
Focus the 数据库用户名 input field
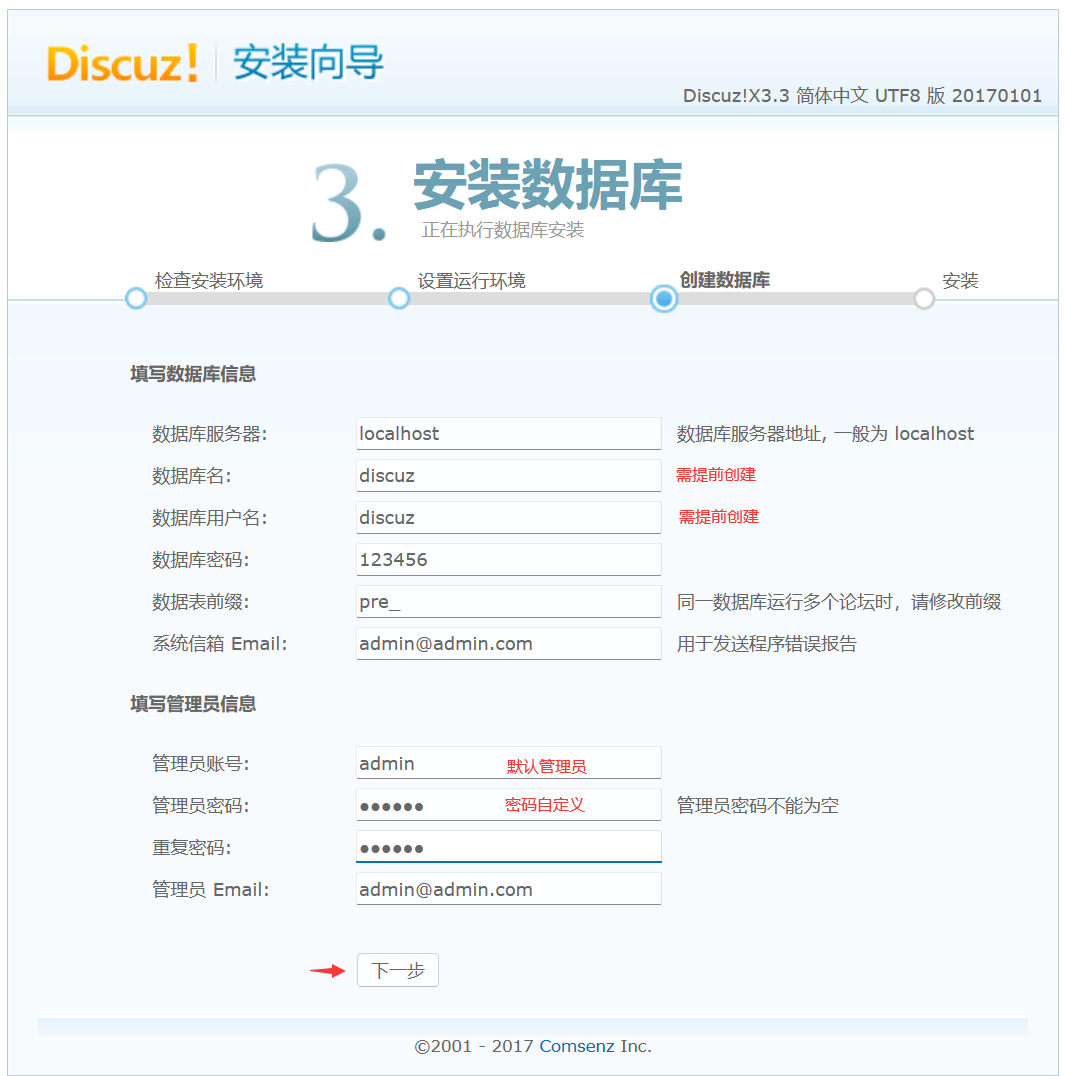tap(508, 517)
